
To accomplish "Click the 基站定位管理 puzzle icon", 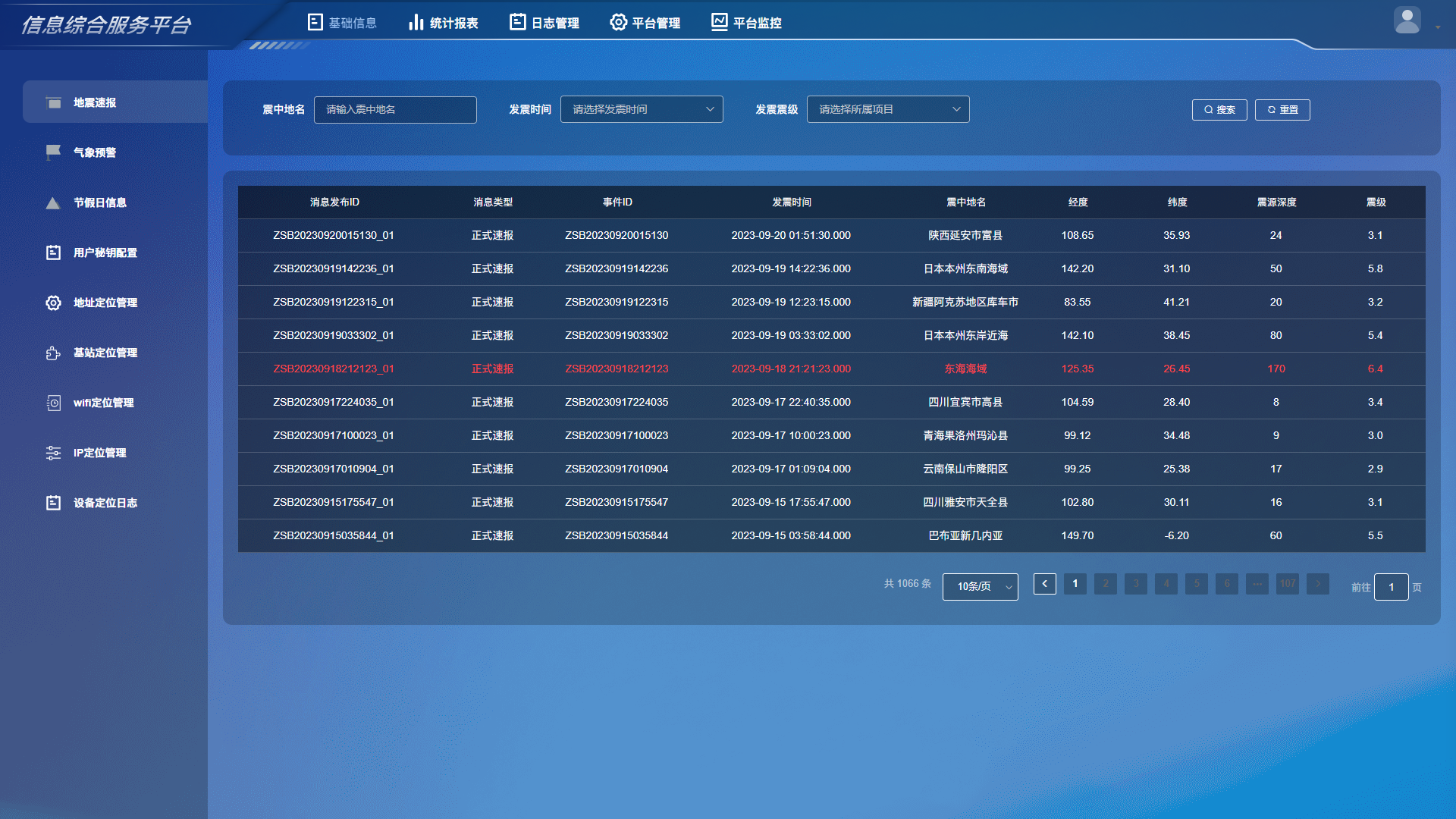I will [x=53, y=353].
